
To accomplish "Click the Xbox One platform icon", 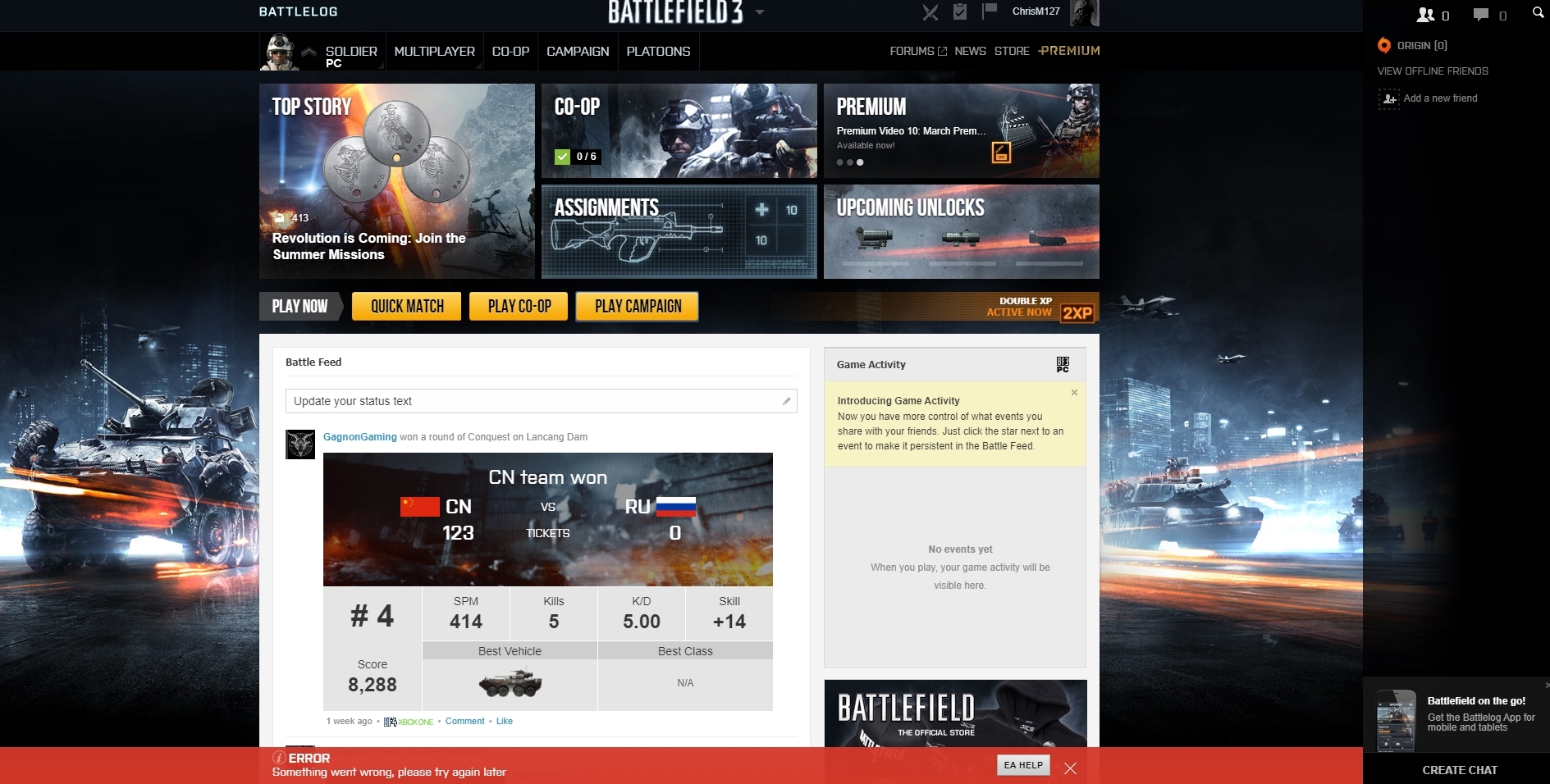I will click(409, 722).
